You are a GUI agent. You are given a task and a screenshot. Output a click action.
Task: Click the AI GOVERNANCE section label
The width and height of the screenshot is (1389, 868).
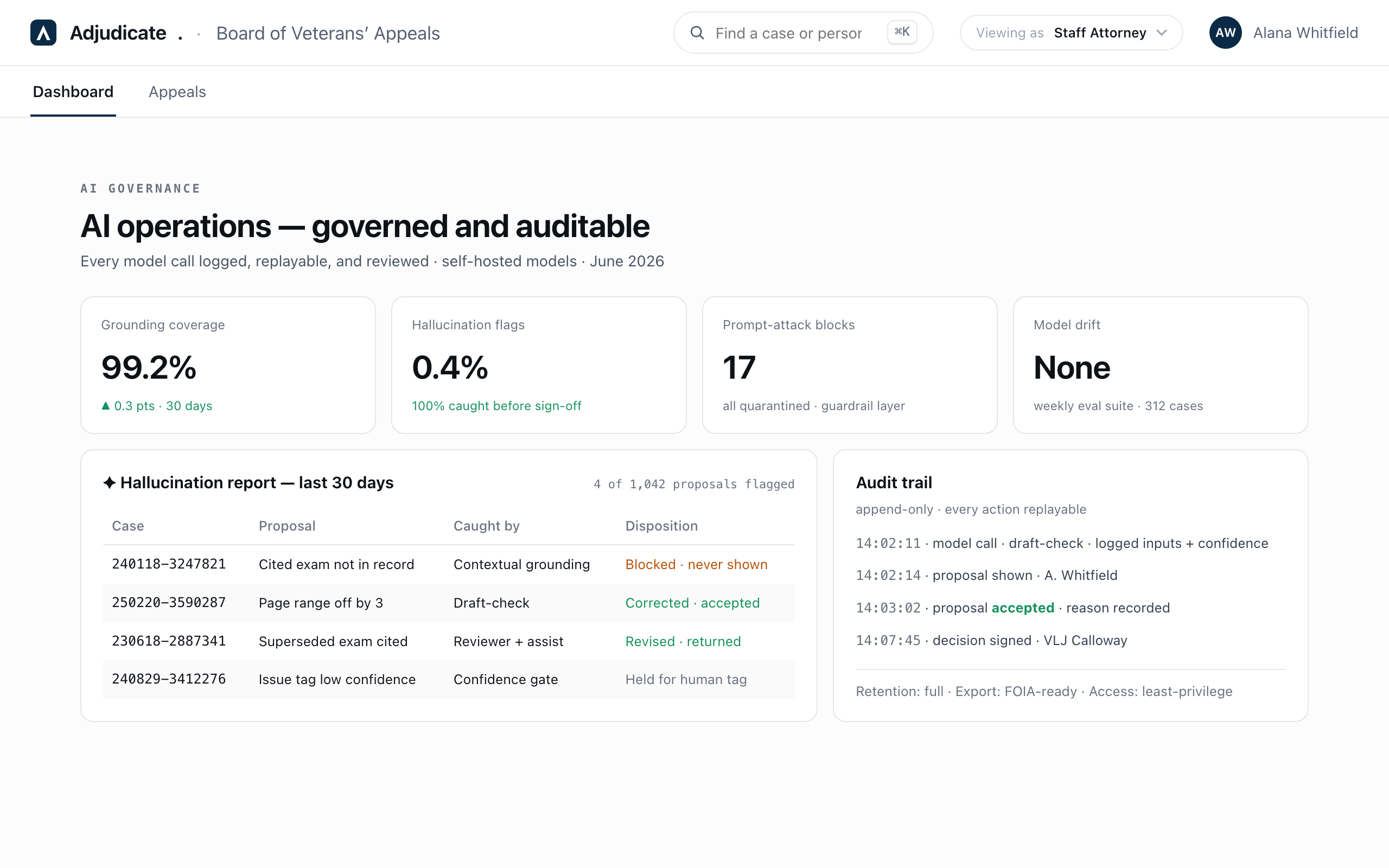tap(140, 188)
